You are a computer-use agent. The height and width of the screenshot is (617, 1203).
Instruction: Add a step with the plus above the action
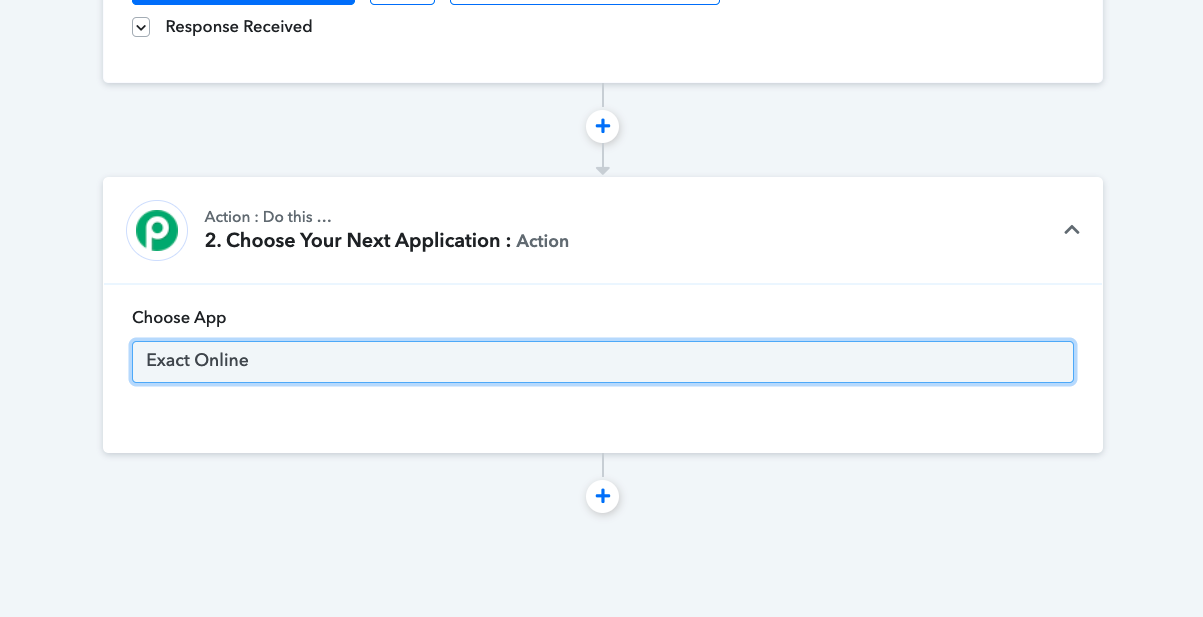click(603, 127)
